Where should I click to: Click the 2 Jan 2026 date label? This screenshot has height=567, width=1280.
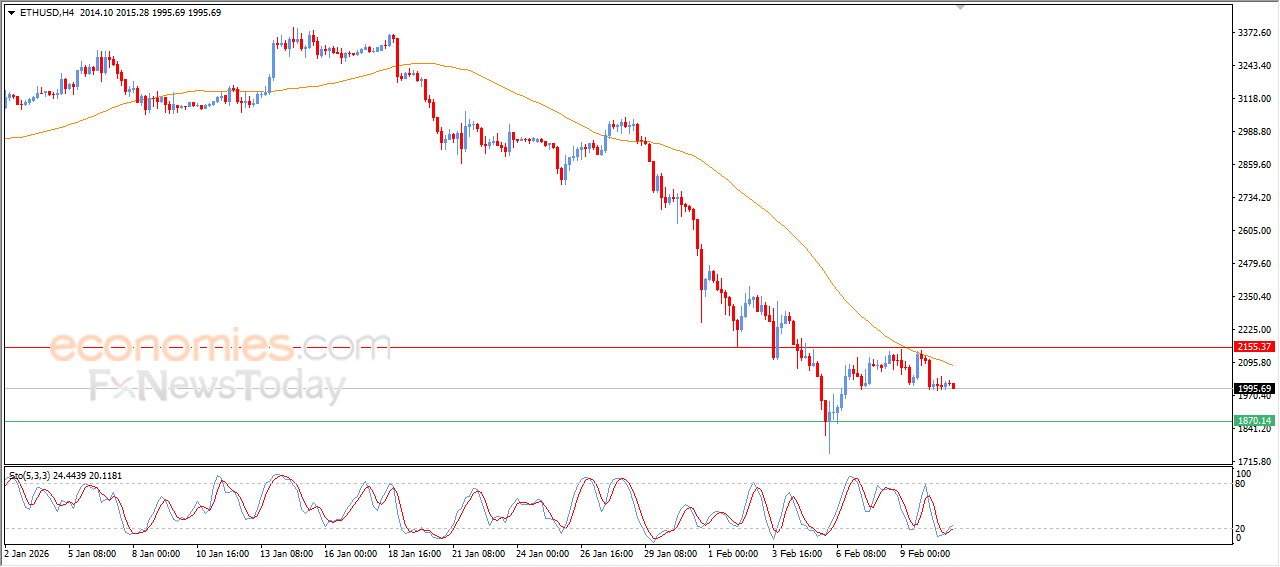click(x=25, y=552)
